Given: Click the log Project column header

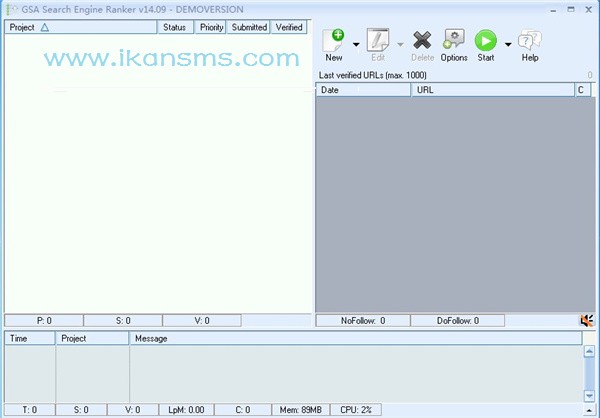Looking at the screenshot, I should click(x=92, y=338).
